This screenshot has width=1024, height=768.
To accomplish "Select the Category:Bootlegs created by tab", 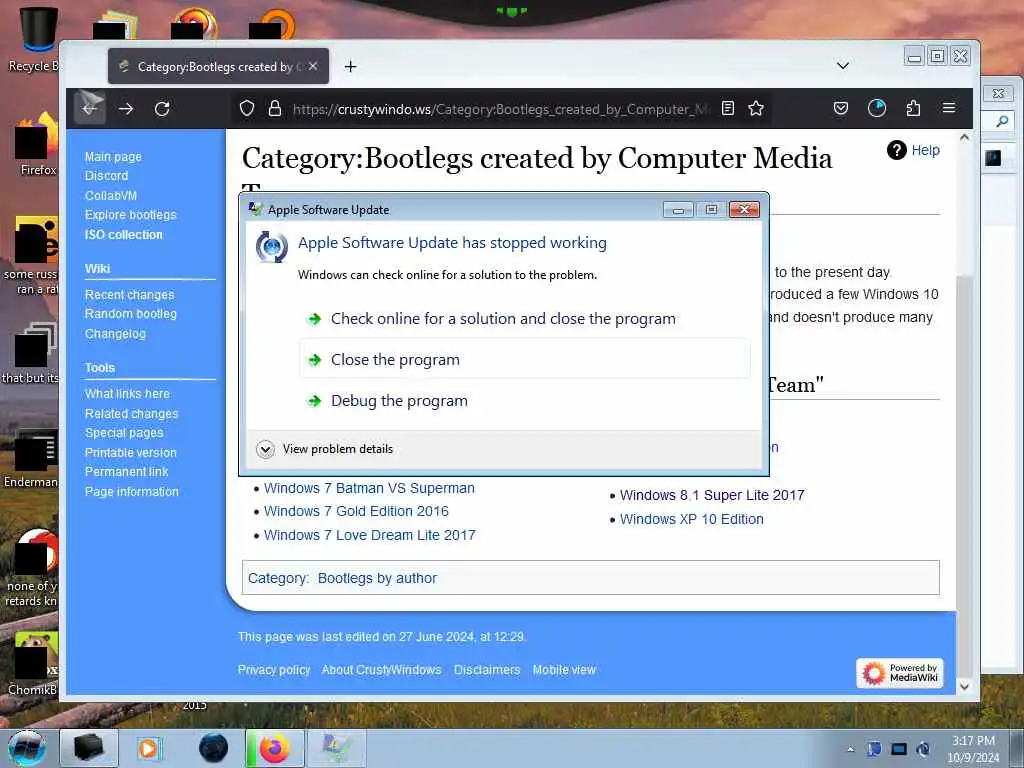I will click(218, 67).
